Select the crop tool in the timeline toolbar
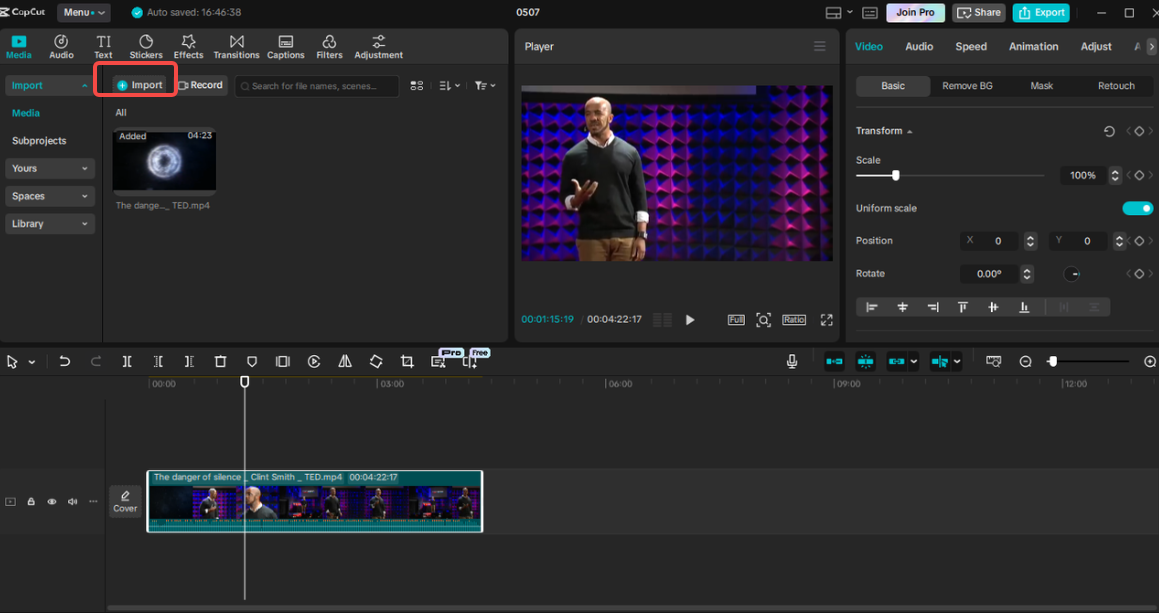Screen dimensions: 1159x613 click(407, 361)
